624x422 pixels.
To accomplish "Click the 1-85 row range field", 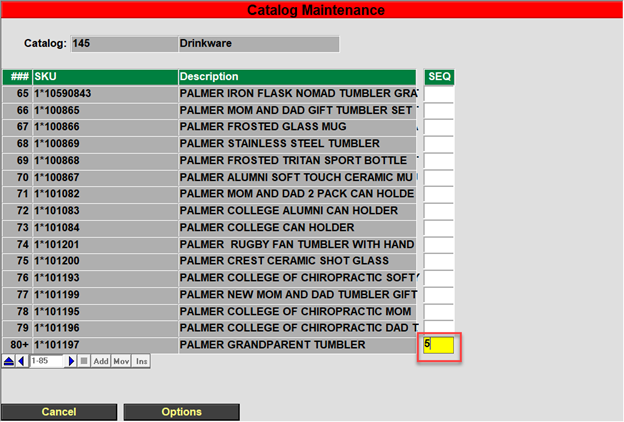I will 47,361.
